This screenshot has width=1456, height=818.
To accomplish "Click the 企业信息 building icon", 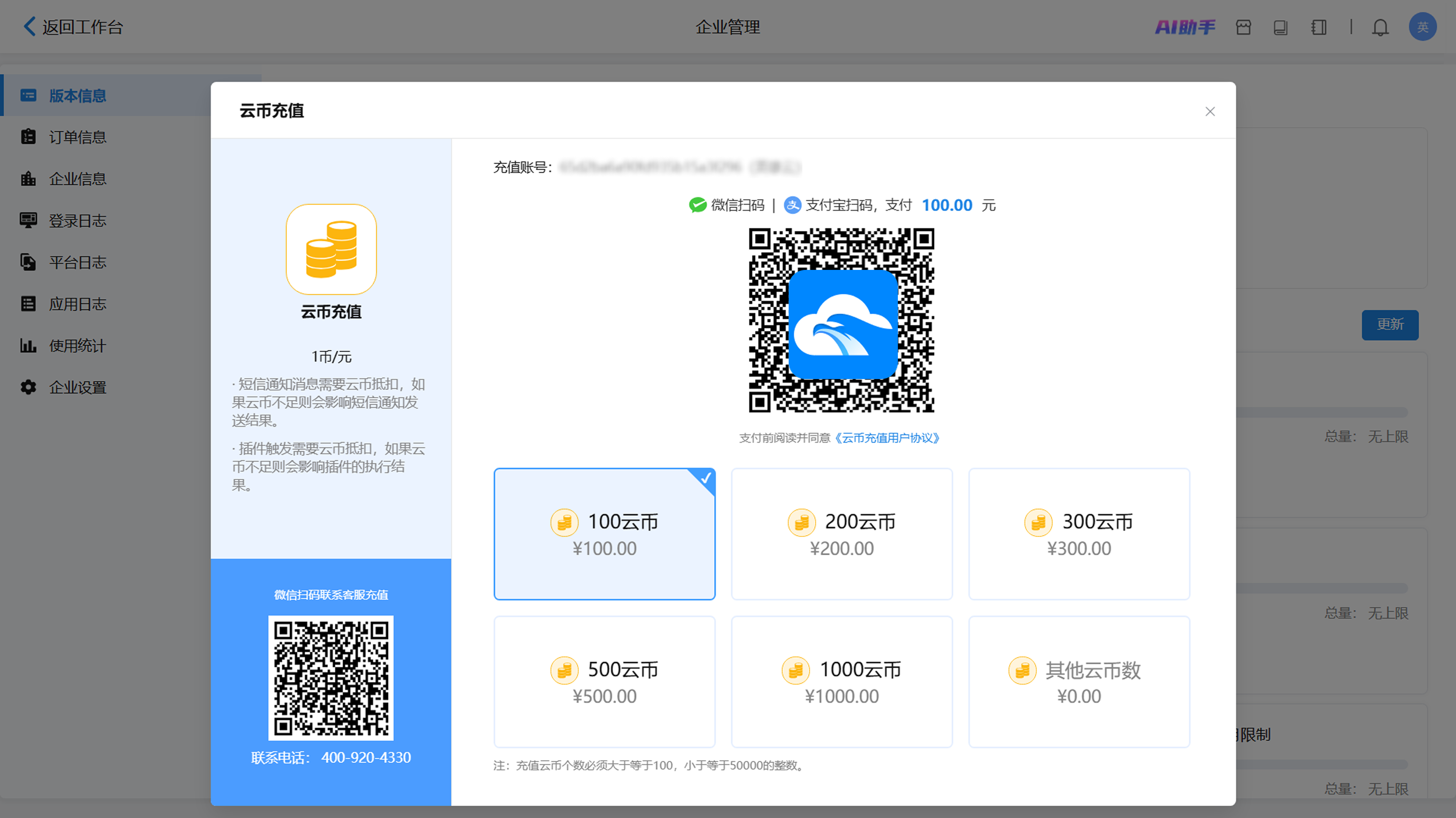I will tap(28, 179).
